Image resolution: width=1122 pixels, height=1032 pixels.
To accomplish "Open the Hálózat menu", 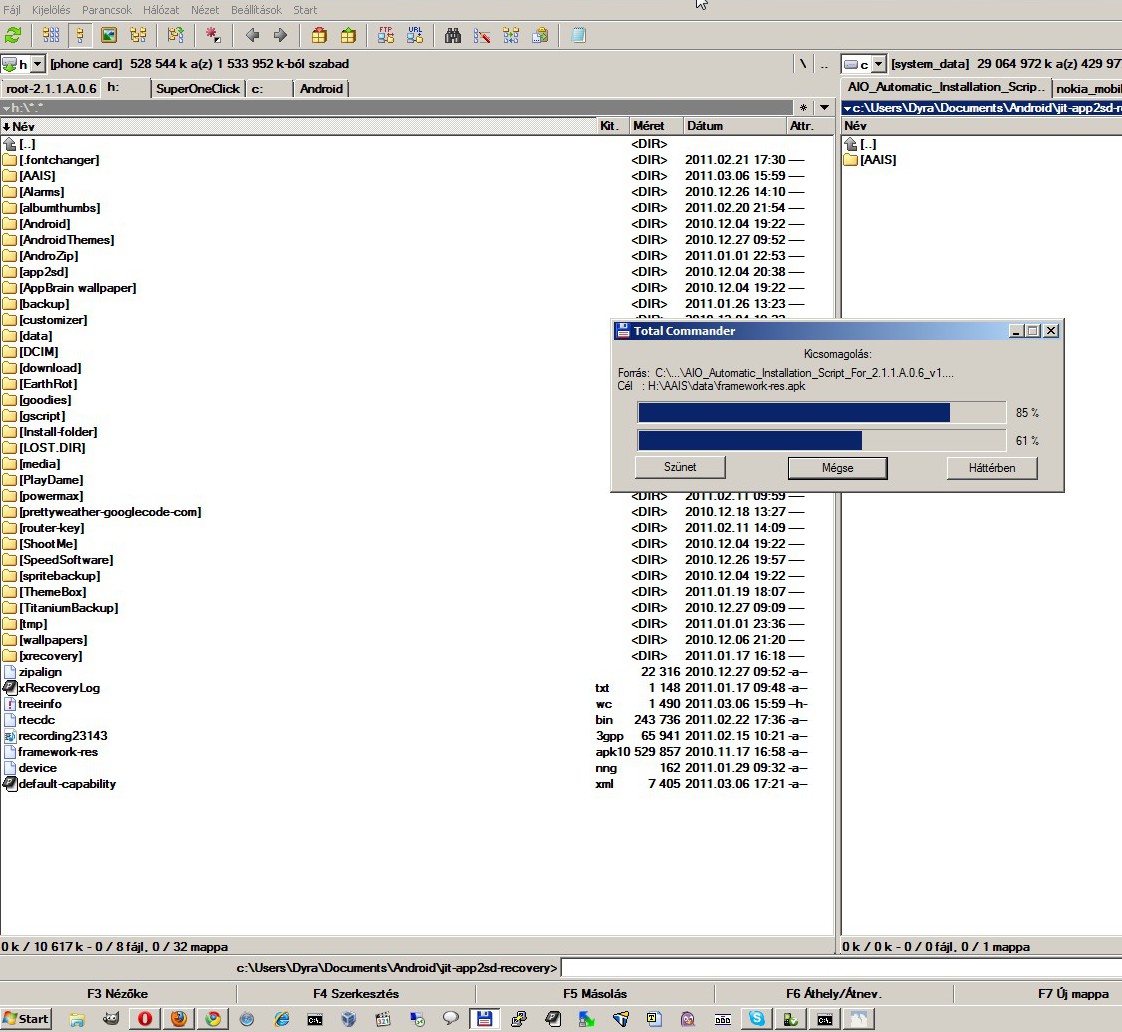I will [x=161, y=10].
